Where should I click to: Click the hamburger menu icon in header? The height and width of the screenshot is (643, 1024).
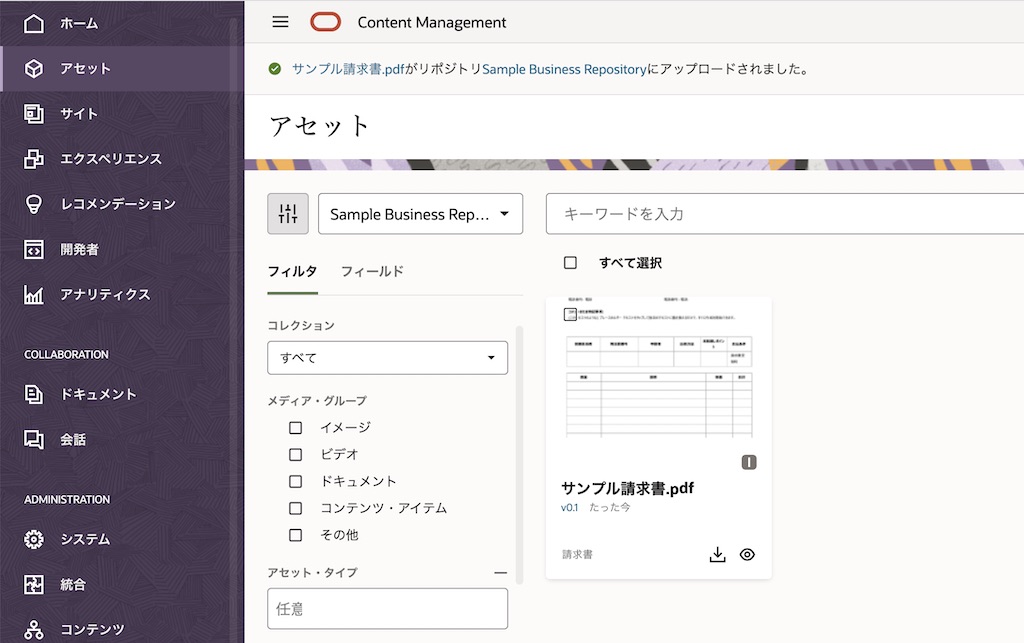coord(281,22)
